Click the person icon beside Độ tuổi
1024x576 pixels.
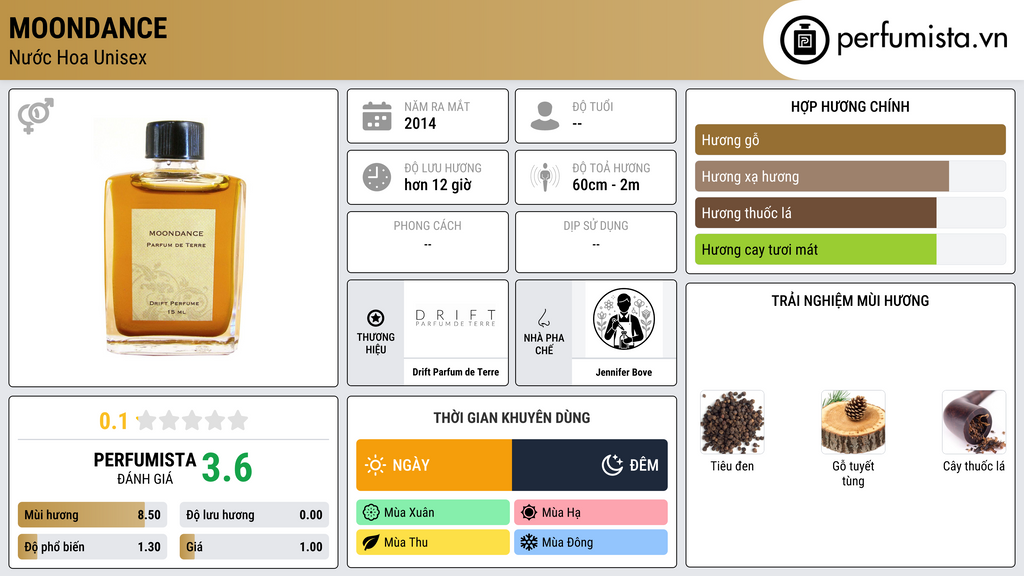pyautogui.click(x=545, y=116)
